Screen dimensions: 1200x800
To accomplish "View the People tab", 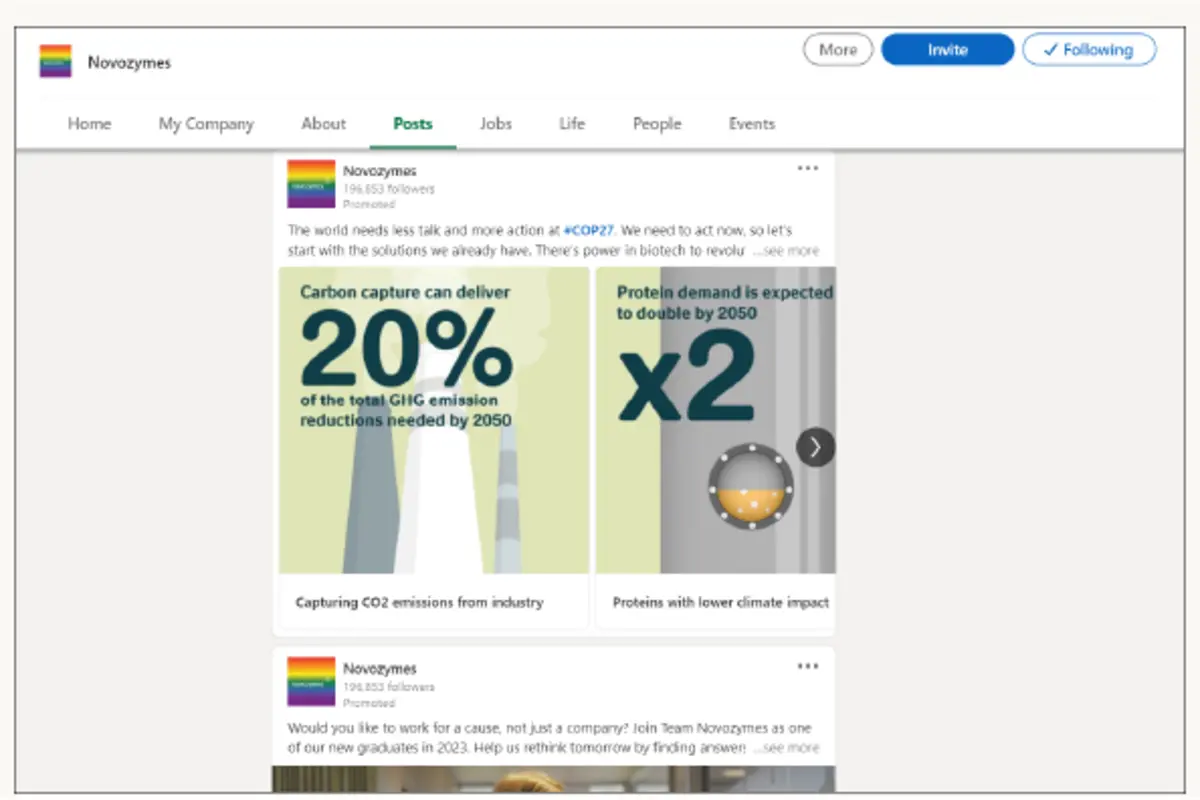I will [x=657, y=124].
